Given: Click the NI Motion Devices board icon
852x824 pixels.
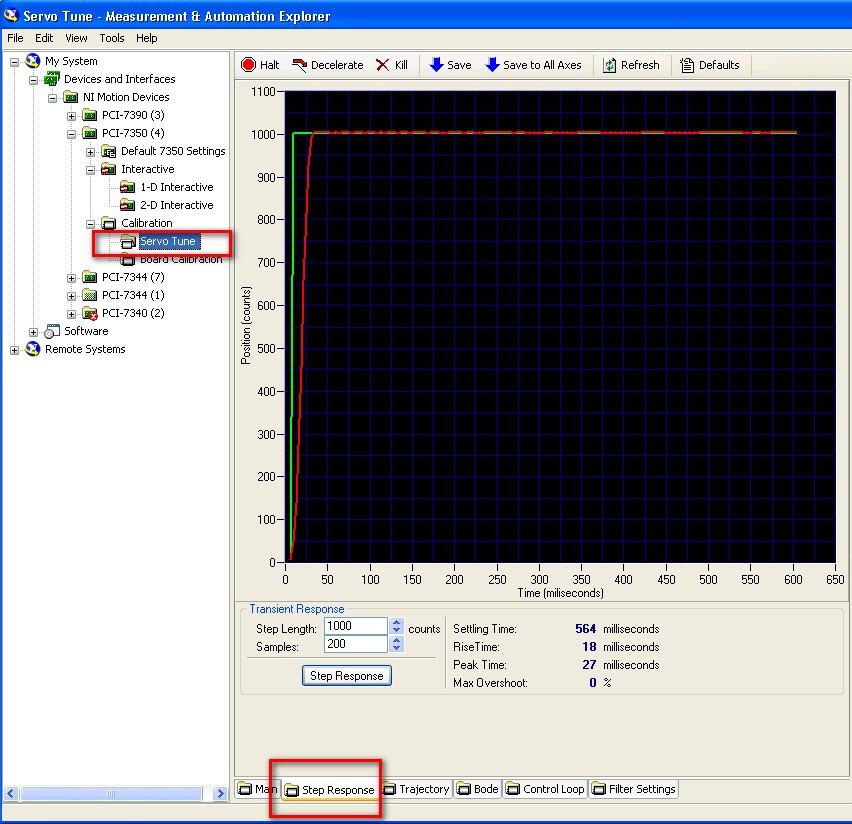Looking at the screenshot, I should pos(71,97).
